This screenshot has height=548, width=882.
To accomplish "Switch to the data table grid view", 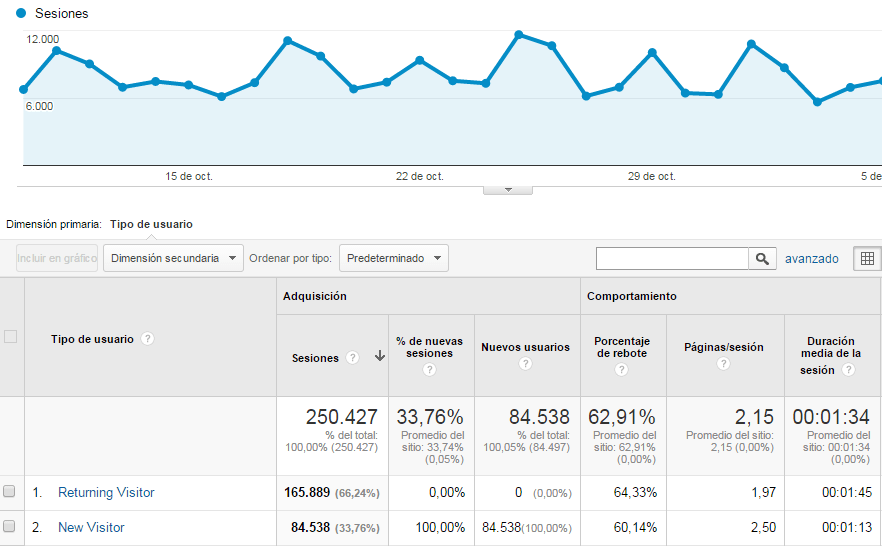I will [866, 259].
